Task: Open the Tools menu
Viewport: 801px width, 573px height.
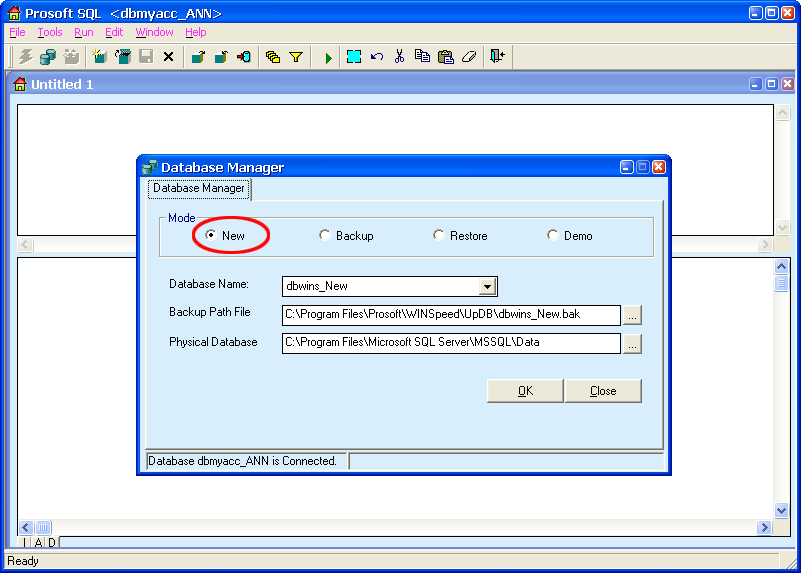Action: (50, 32)
